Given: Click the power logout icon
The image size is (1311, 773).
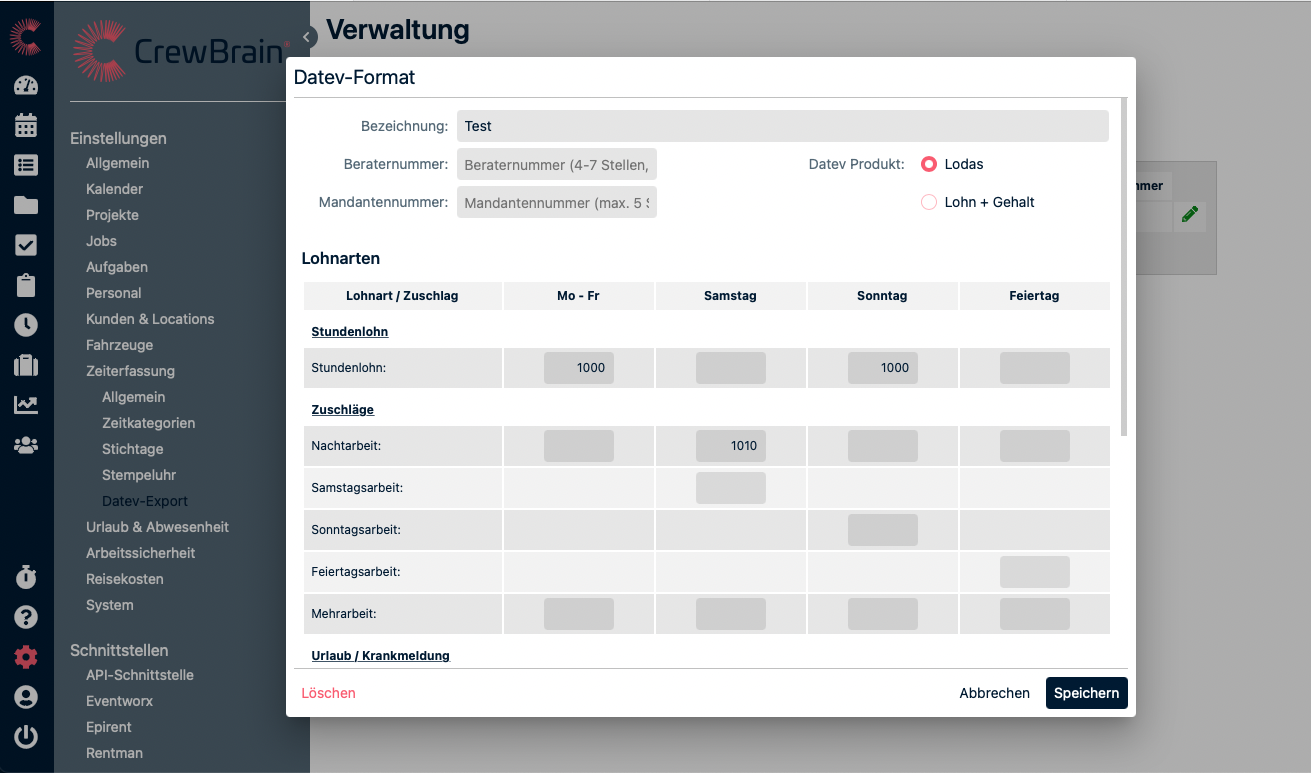Looking at the screenshot, I should pyautogui.click(x=26, y=737).
